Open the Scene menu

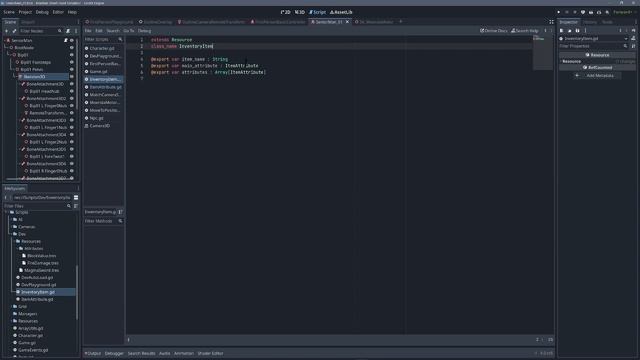[x=9, y=12]
